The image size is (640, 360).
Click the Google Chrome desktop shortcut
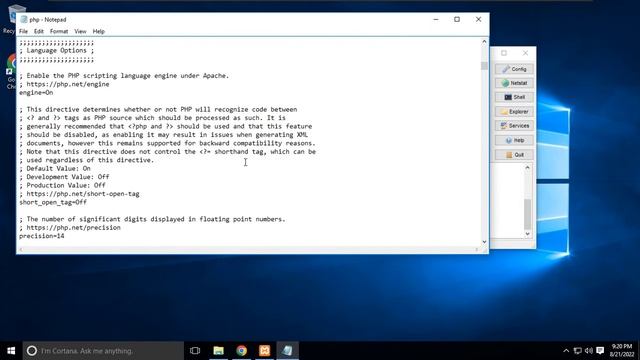click(x=11, y=71)
